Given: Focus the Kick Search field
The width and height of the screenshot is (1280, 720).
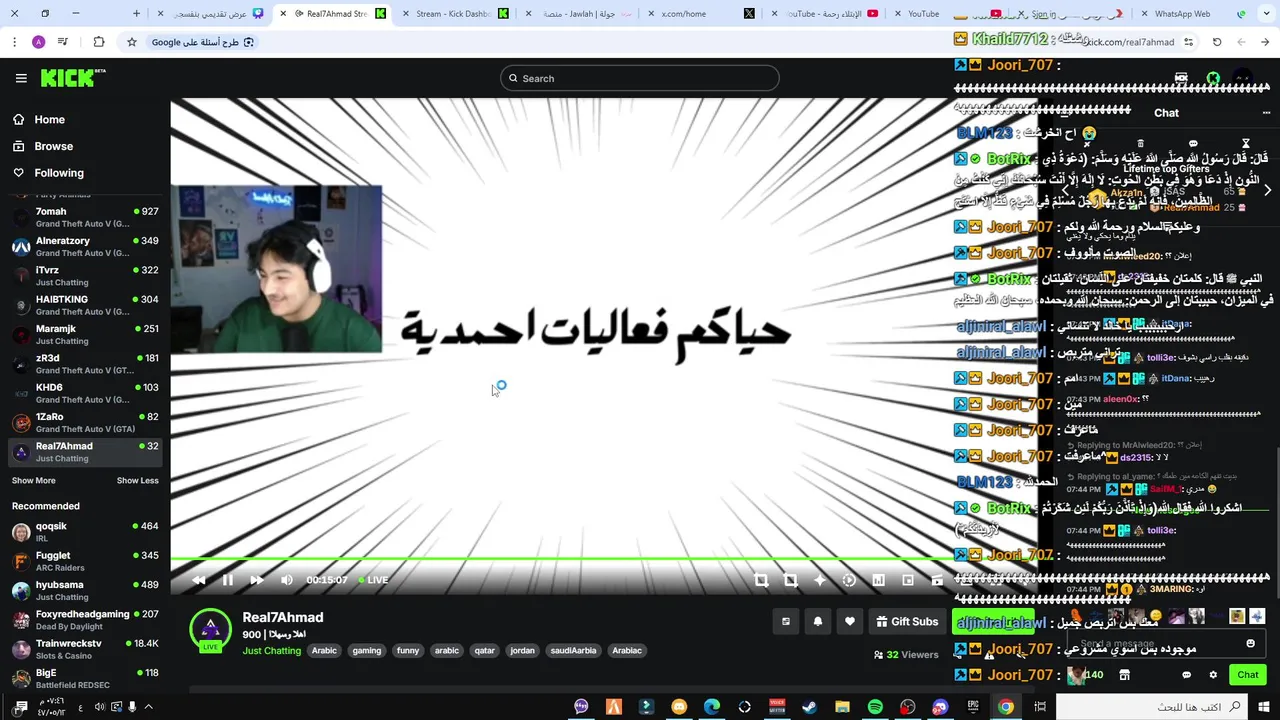Looking at the screenshot, I should (640, 78).
